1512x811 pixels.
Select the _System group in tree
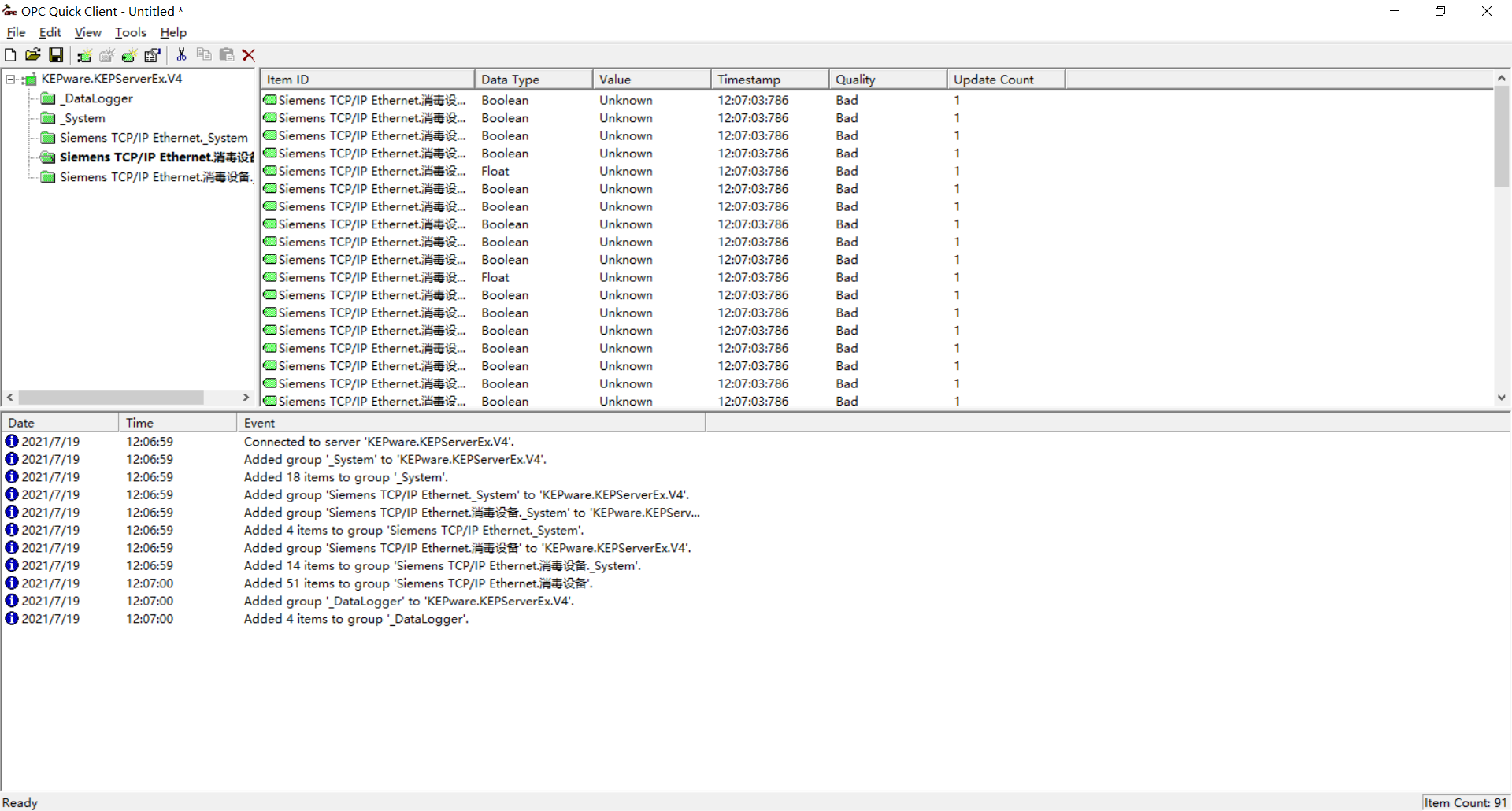point(83,118)
